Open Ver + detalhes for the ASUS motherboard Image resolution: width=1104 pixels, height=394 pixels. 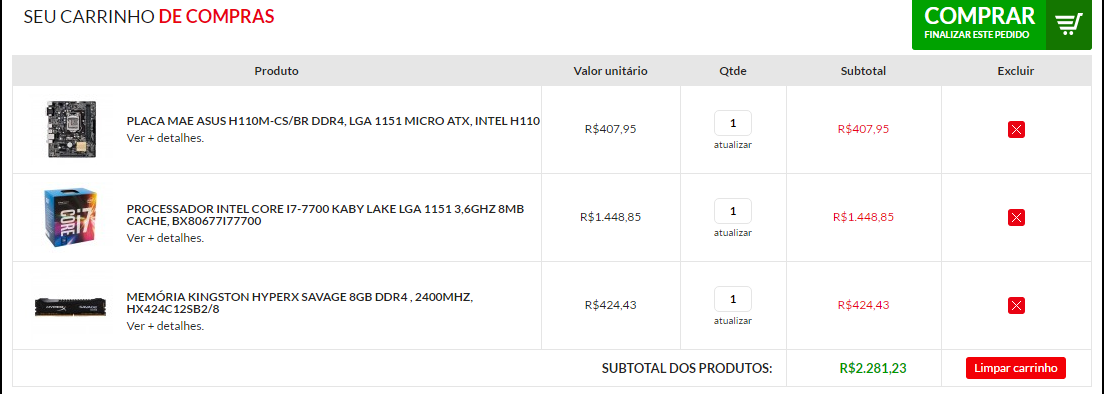(x=165, y=138)
